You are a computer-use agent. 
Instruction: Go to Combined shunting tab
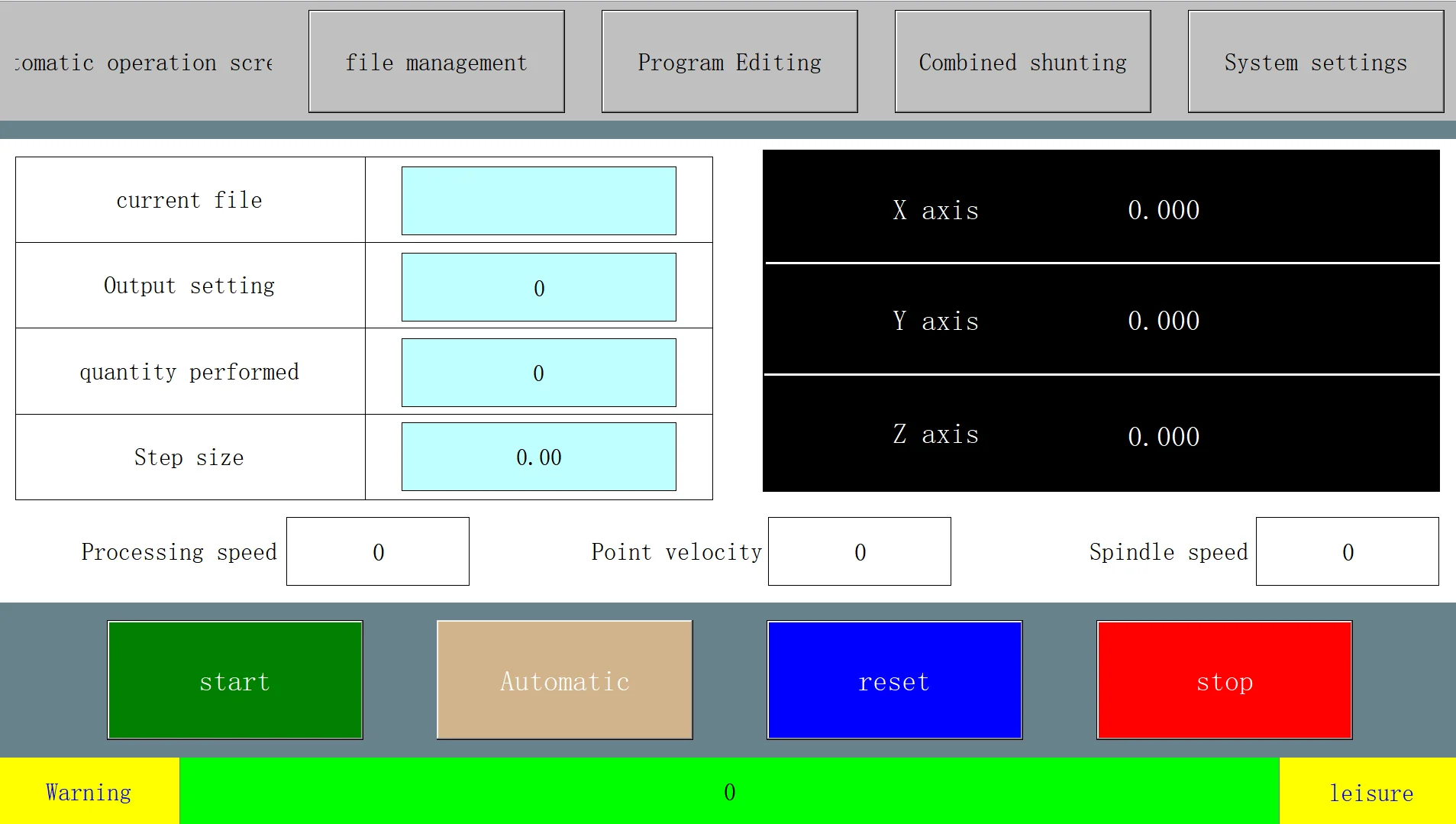coord(1023,62)
